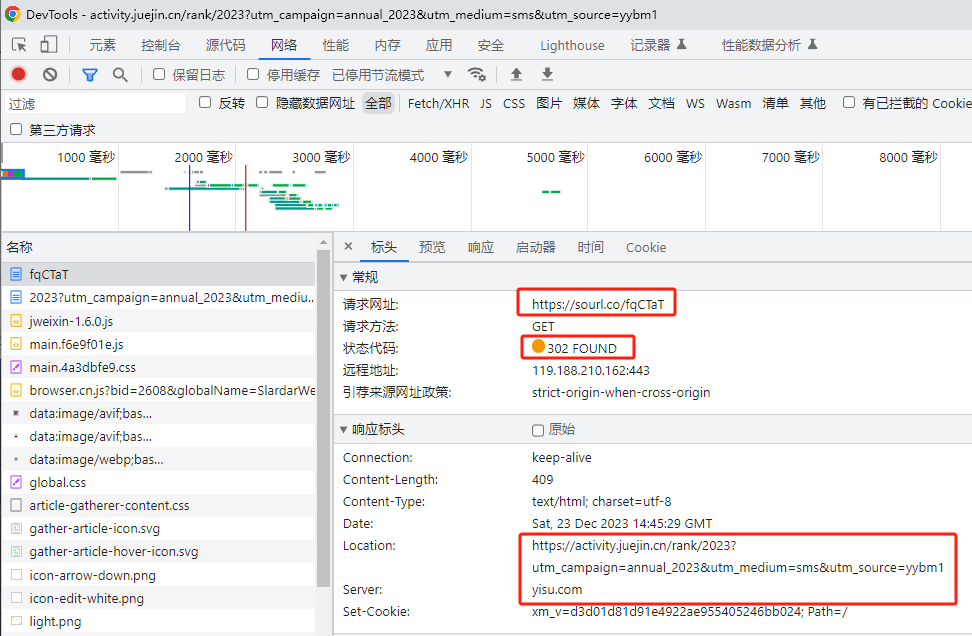Check the 第三方请求 checkbox
Viewport: 972px width, 636px height.
pos(16,129)
